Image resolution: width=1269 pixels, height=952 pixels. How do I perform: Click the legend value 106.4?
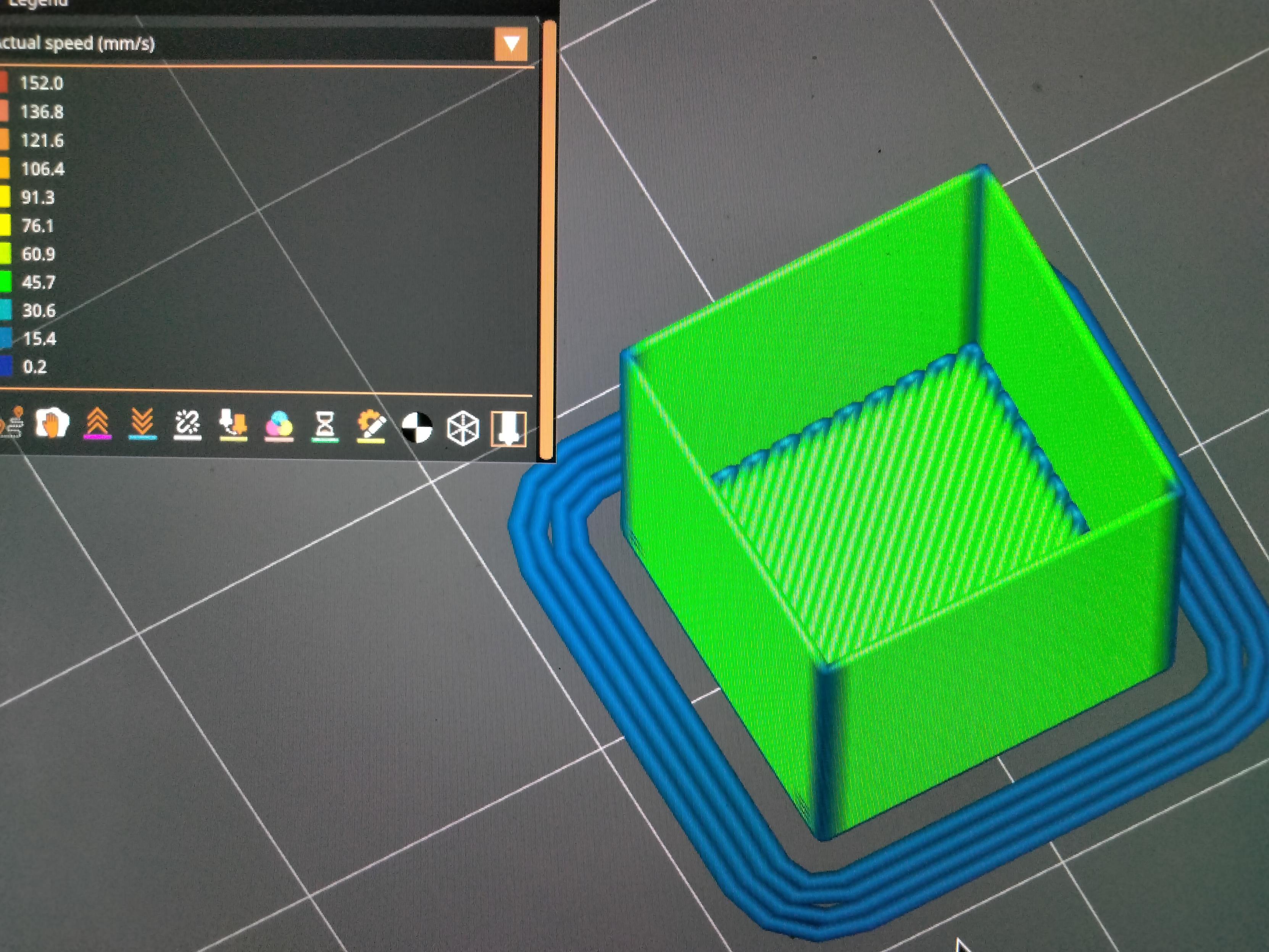click(42, 169)
